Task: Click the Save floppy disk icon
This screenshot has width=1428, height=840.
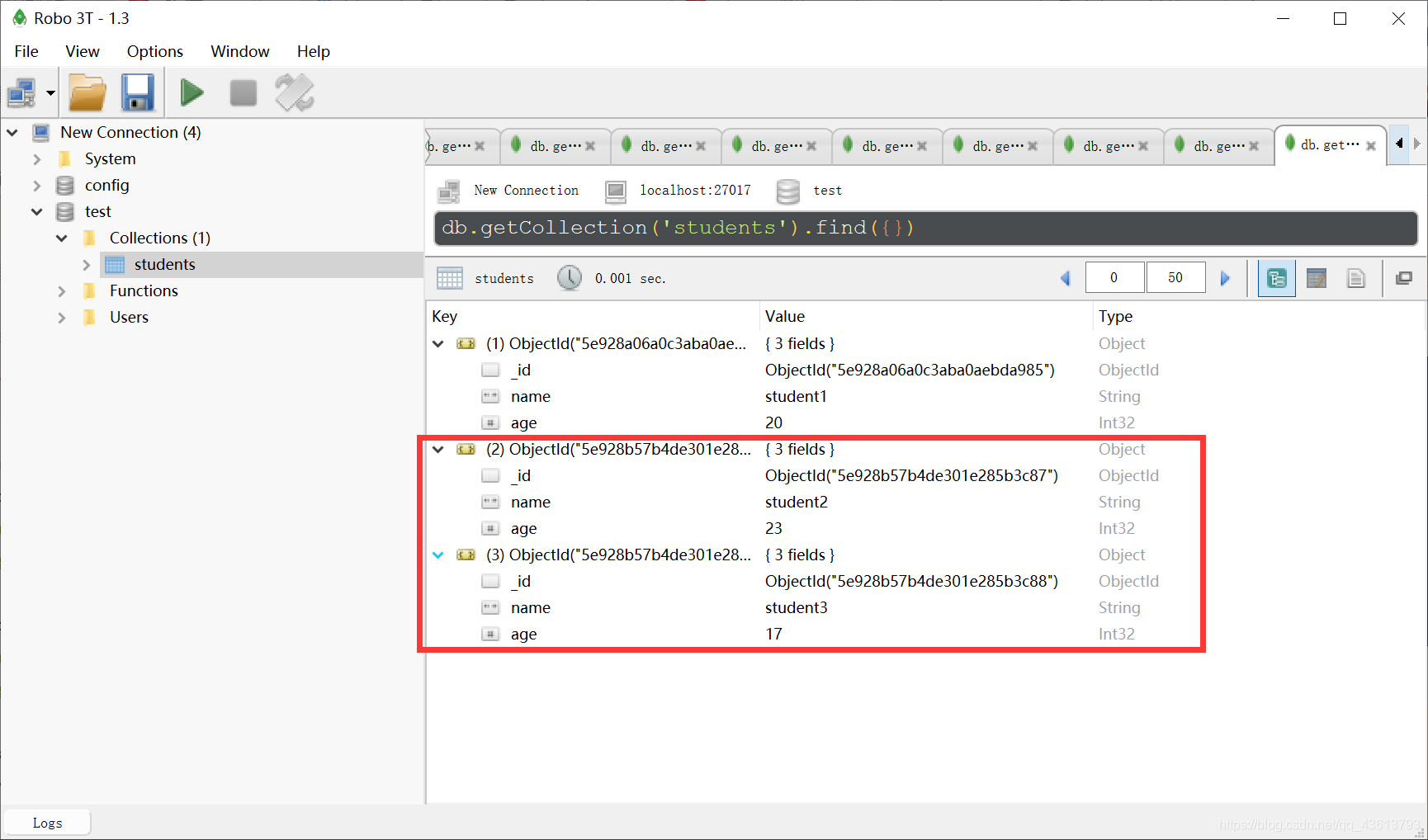Action: [138, 92]
